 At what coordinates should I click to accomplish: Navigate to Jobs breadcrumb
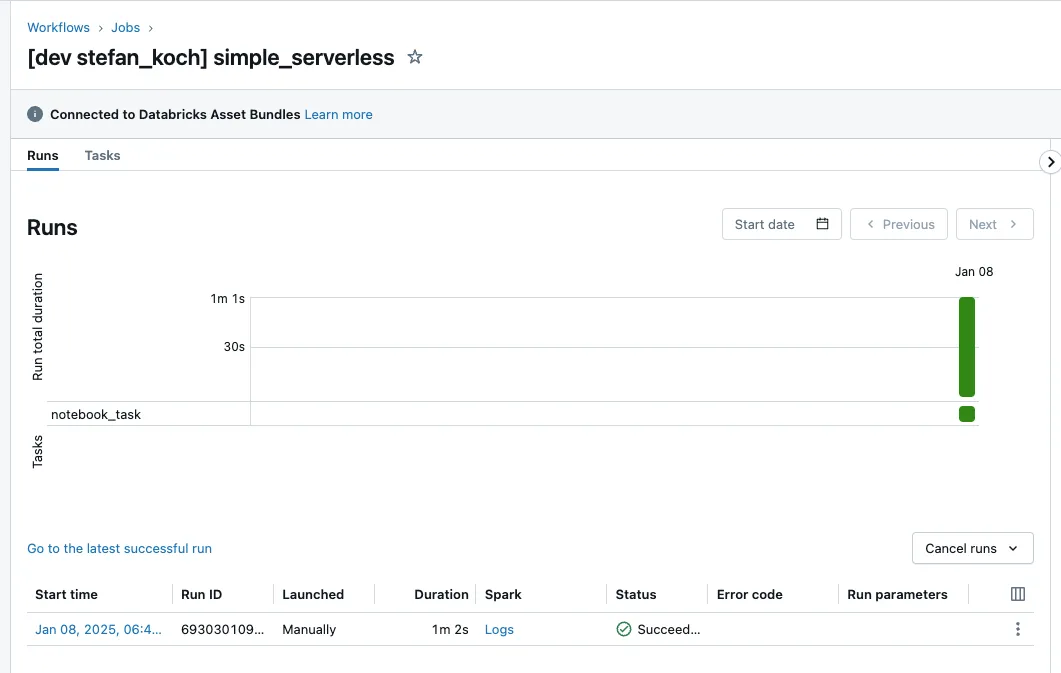126,28
